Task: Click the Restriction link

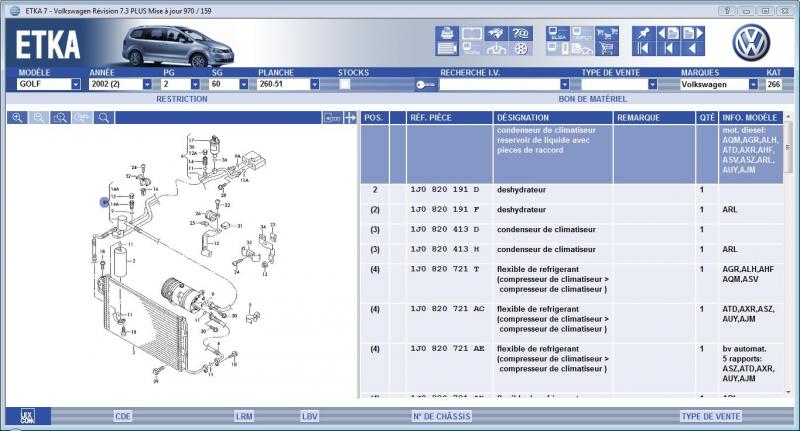Action: click(x=182, y=99)
